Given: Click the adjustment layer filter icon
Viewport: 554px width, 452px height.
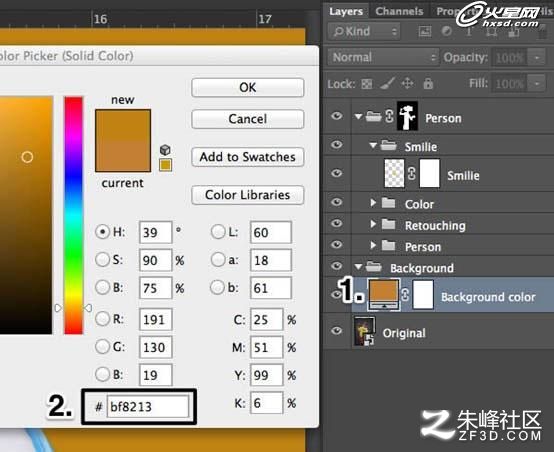Looking at the screenshot, I should point(447,31).
